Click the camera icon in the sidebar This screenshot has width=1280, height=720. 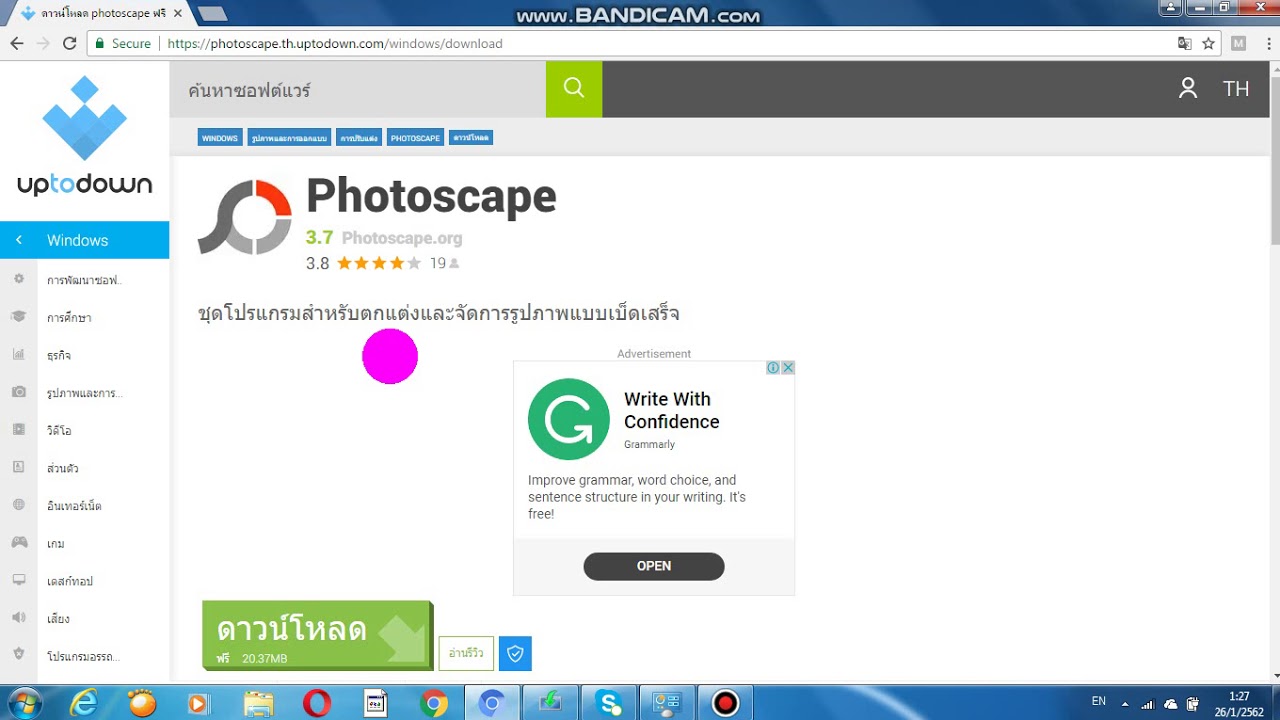[x=19, y=392]
